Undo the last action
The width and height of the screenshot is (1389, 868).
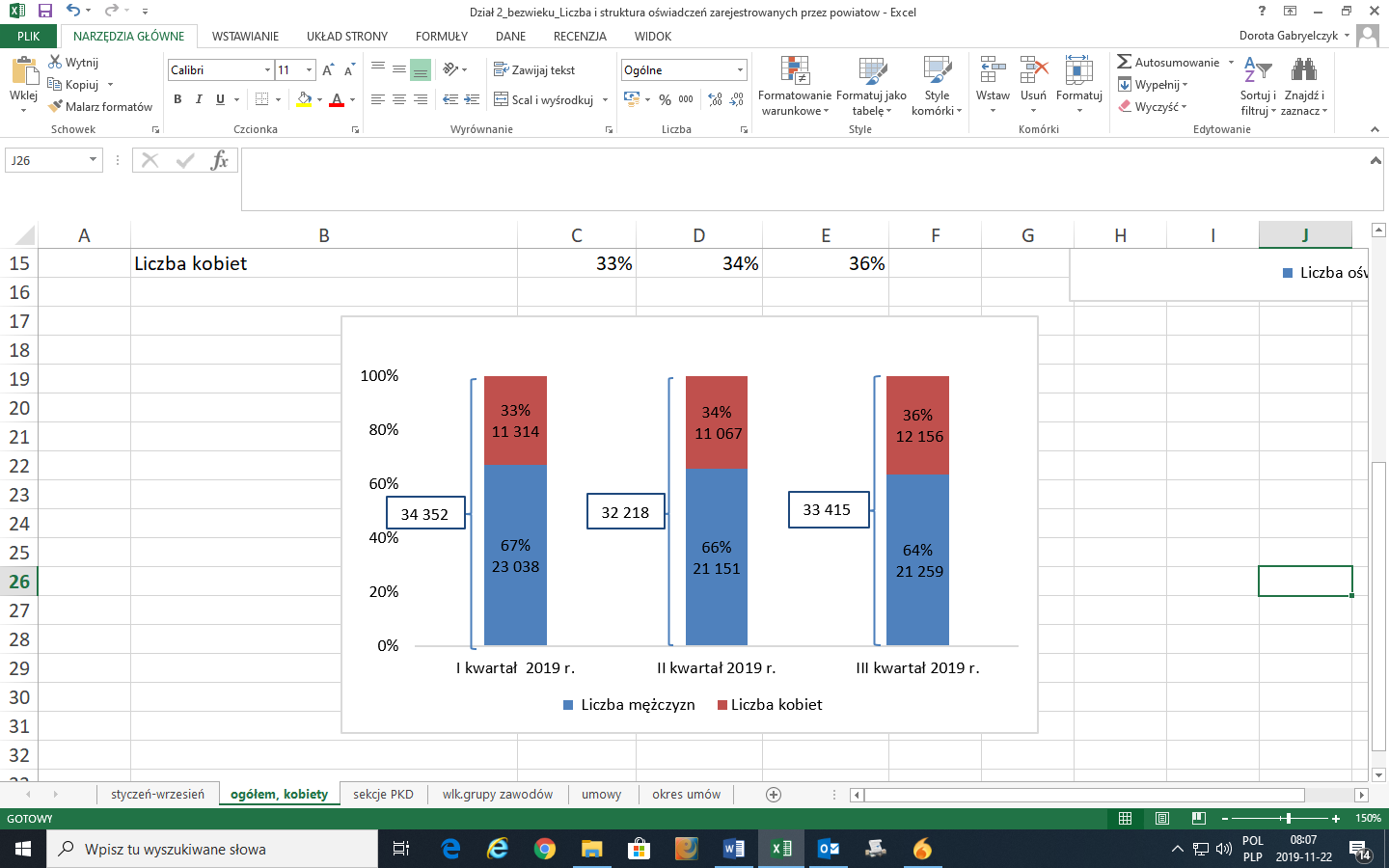point(73,11)
